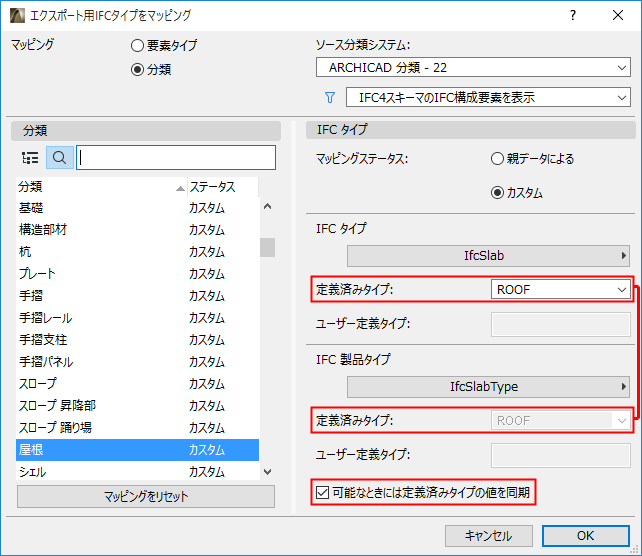This screenshot has height=556, width=642.
Task: Click the list scrollbar up arrow
Action: pyautogui.click(x=267, y=207)
